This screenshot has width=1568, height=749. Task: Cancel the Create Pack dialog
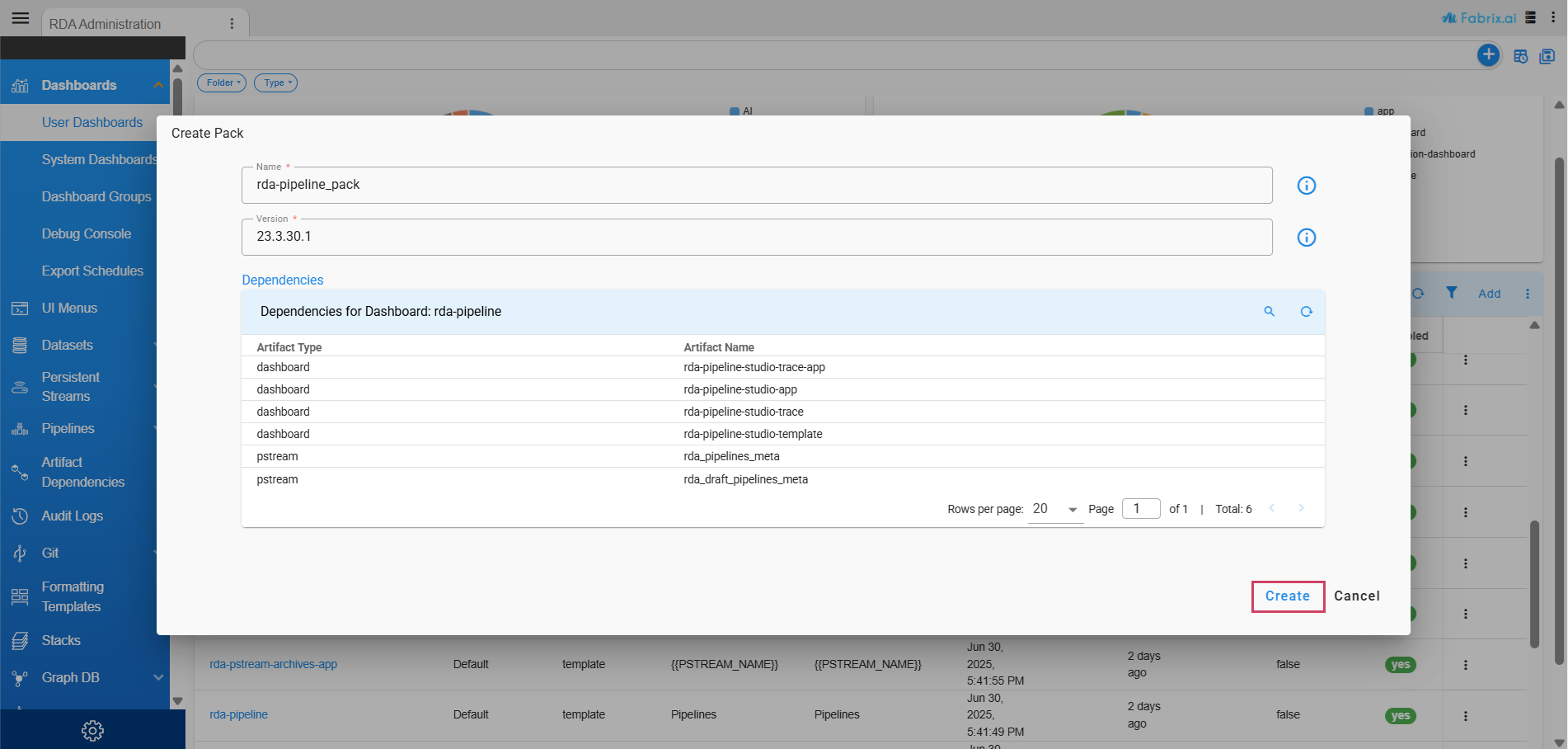click(1356, 596)
